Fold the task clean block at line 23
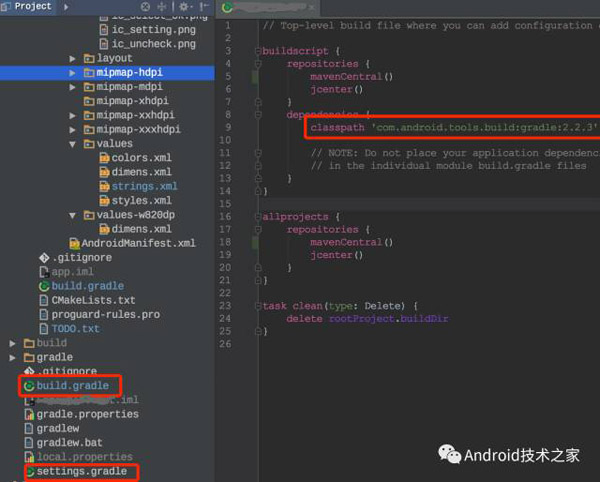 pos(258,306)
